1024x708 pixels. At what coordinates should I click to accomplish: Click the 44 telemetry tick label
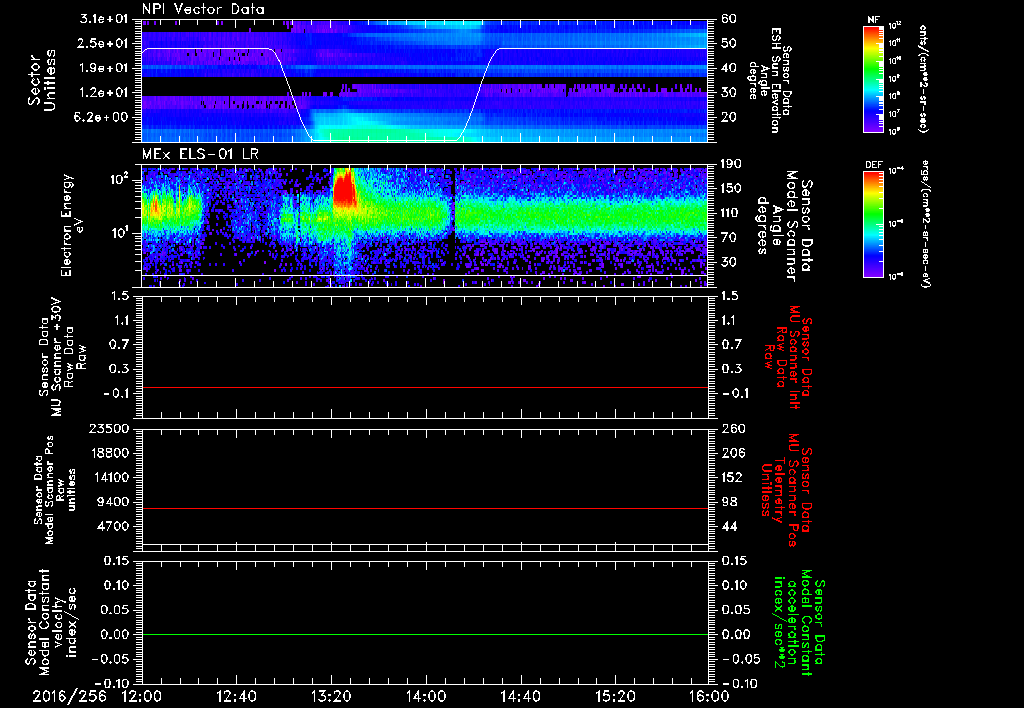click(x=729, y=526)
